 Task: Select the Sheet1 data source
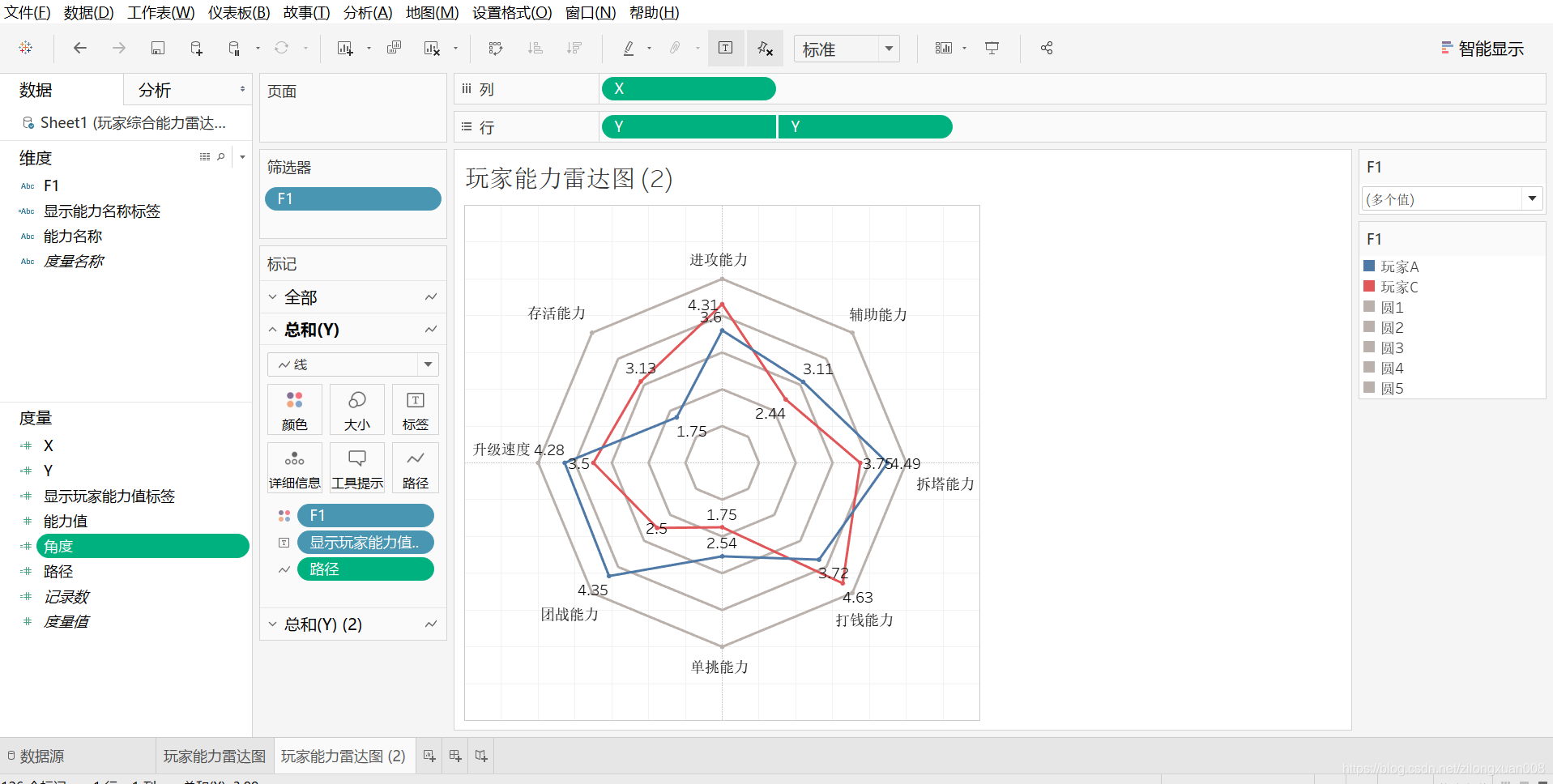click(x=125, y=123)
